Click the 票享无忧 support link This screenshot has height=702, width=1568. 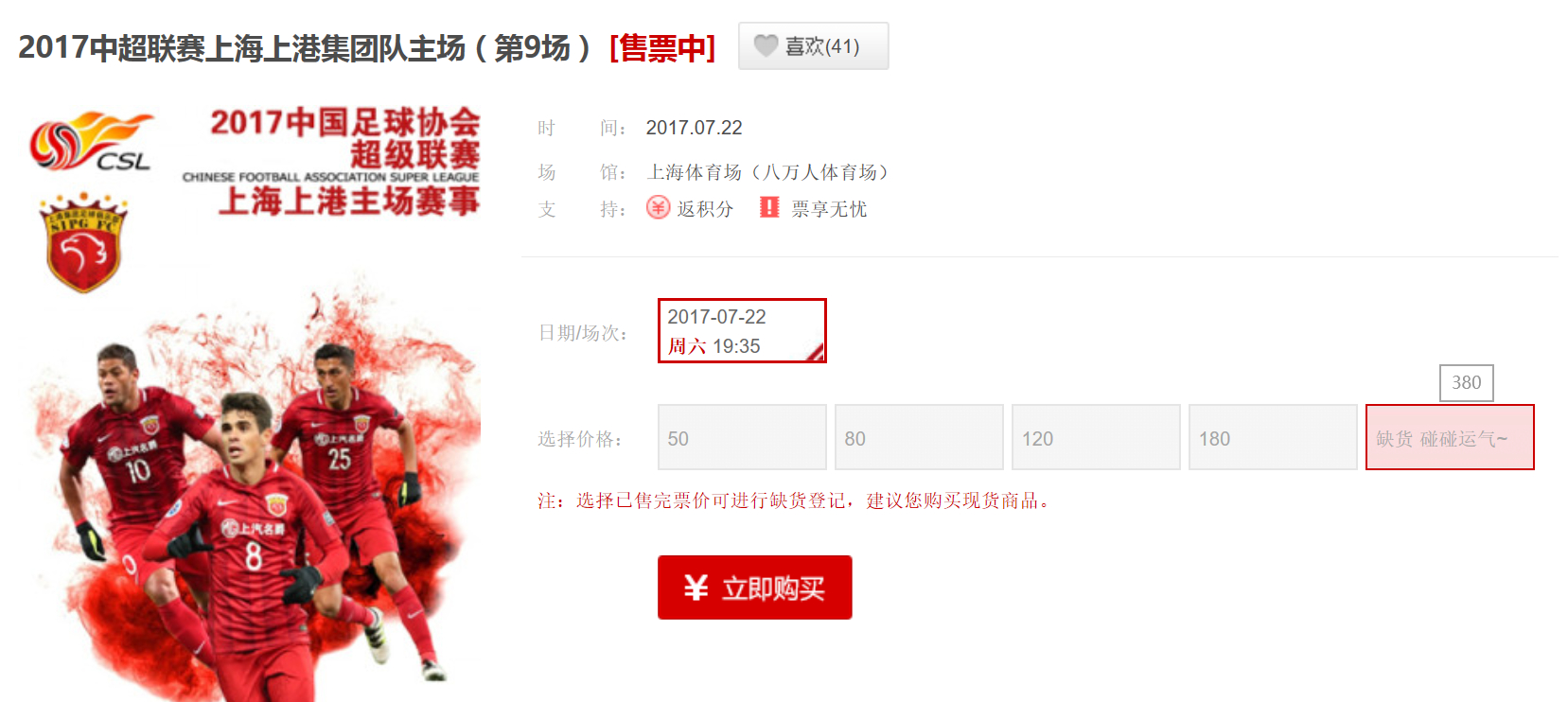pos(829,209)
